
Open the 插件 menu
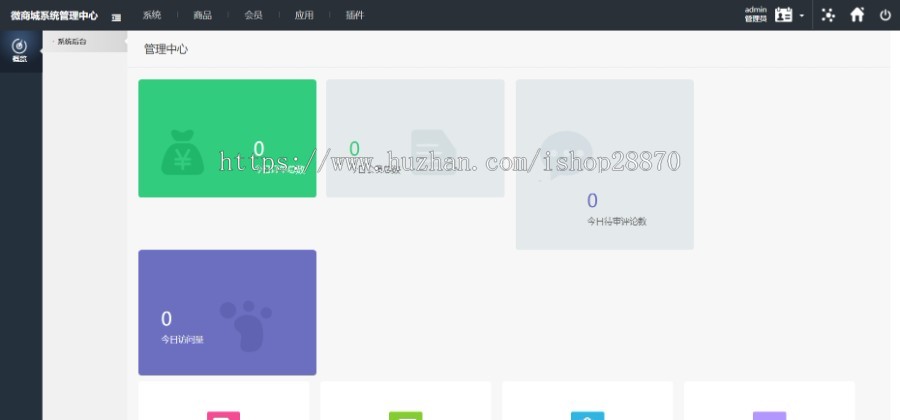point(355,15)
